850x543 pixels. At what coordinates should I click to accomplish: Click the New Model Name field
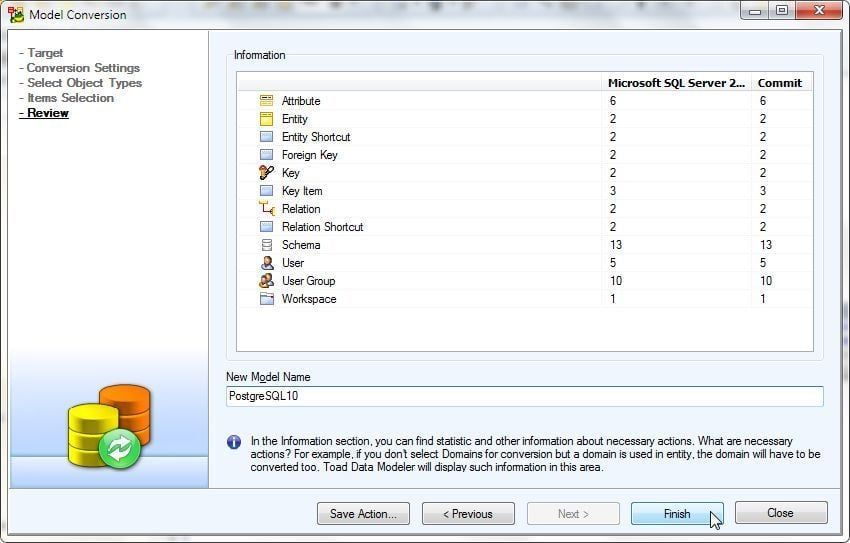(x=524, y=396)
